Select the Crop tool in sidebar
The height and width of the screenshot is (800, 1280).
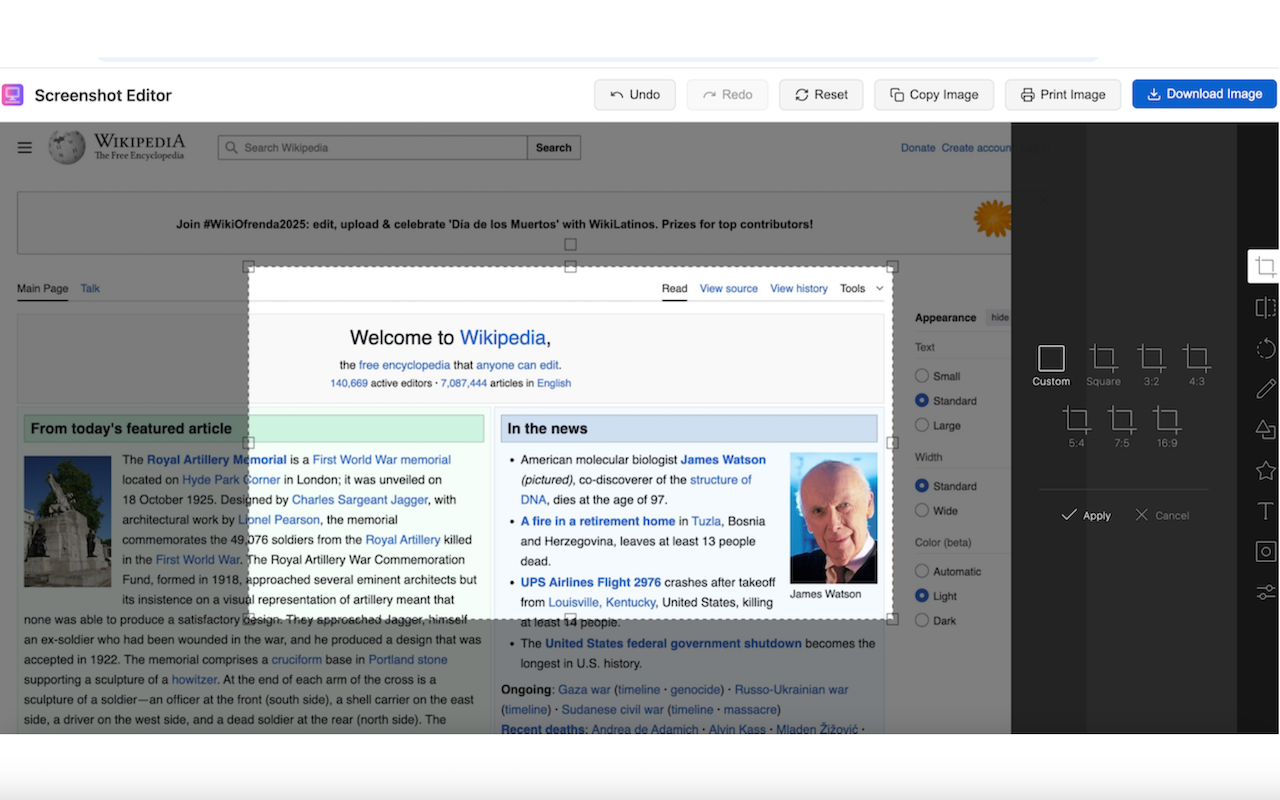[1265, 267]
